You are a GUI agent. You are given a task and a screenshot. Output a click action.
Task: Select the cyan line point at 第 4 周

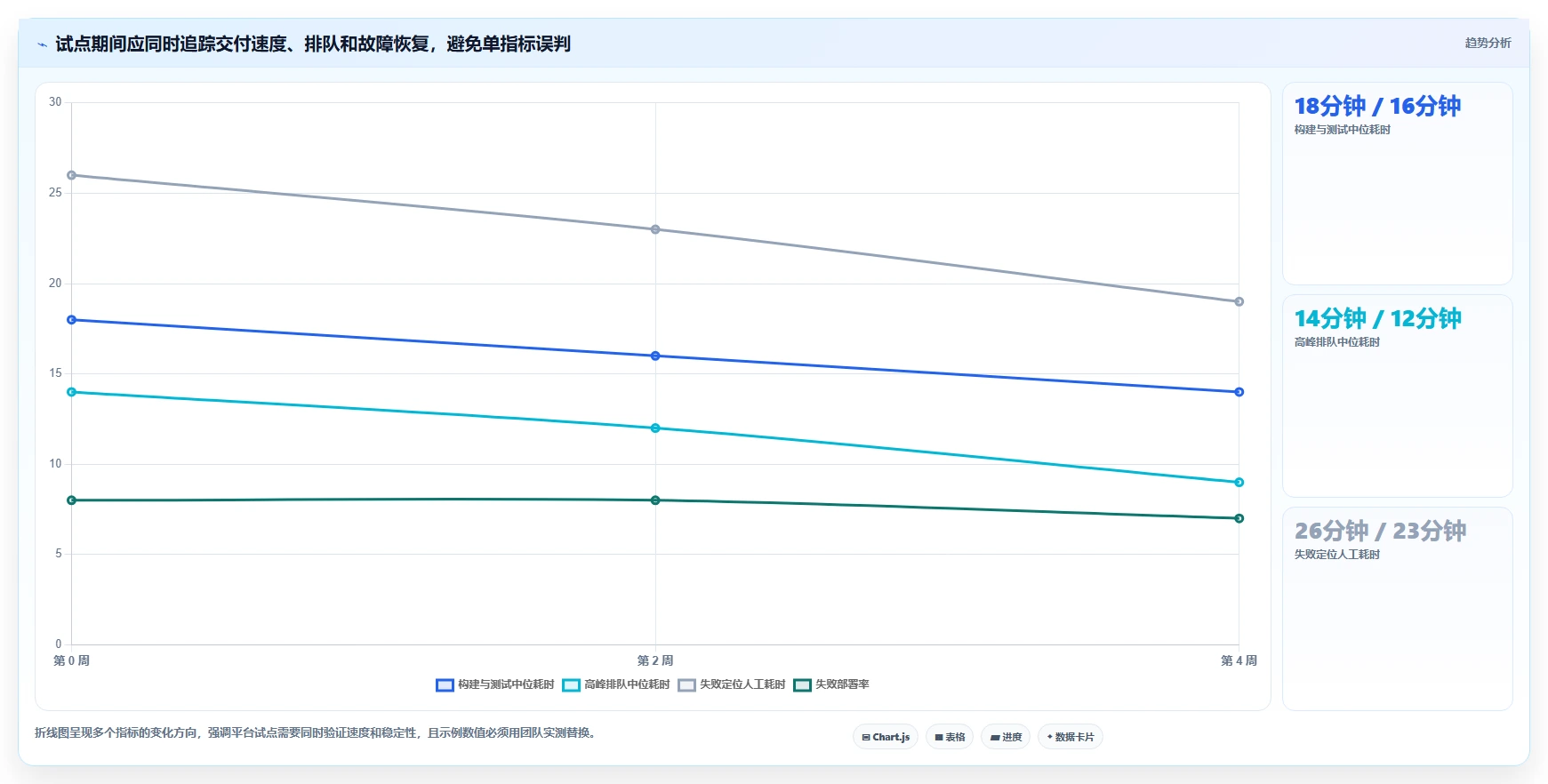(1239, 483)
